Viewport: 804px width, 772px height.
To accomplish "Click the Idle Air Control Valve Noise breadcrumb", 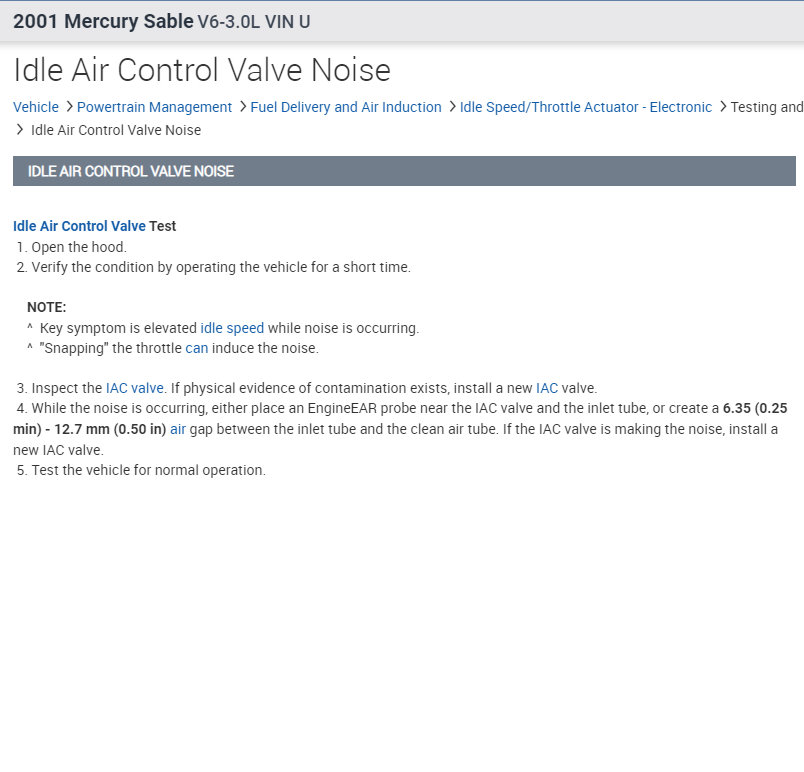I will [115, 130].
